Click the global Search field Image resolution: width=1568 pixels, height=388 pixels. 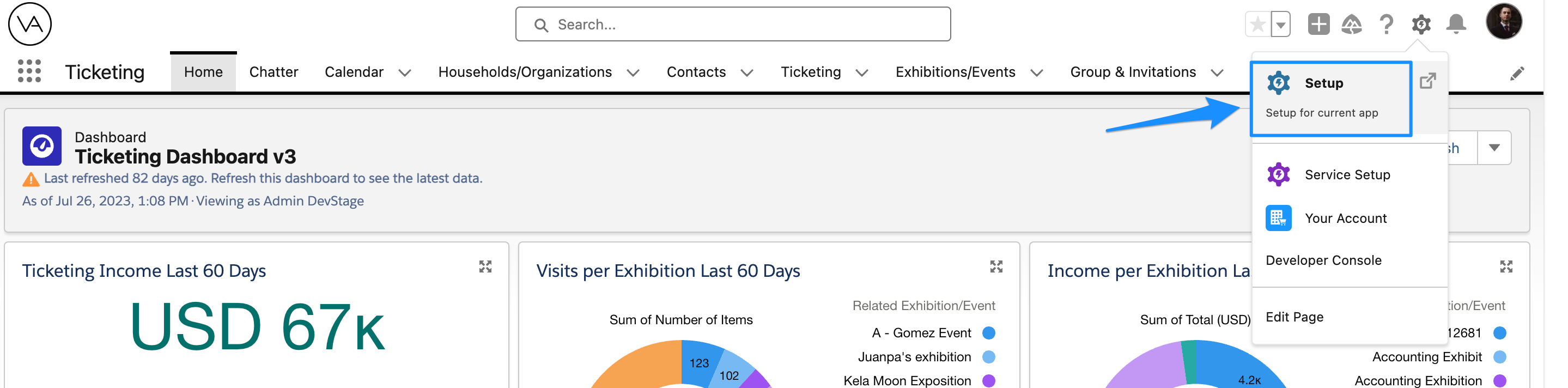coord(733,25)
